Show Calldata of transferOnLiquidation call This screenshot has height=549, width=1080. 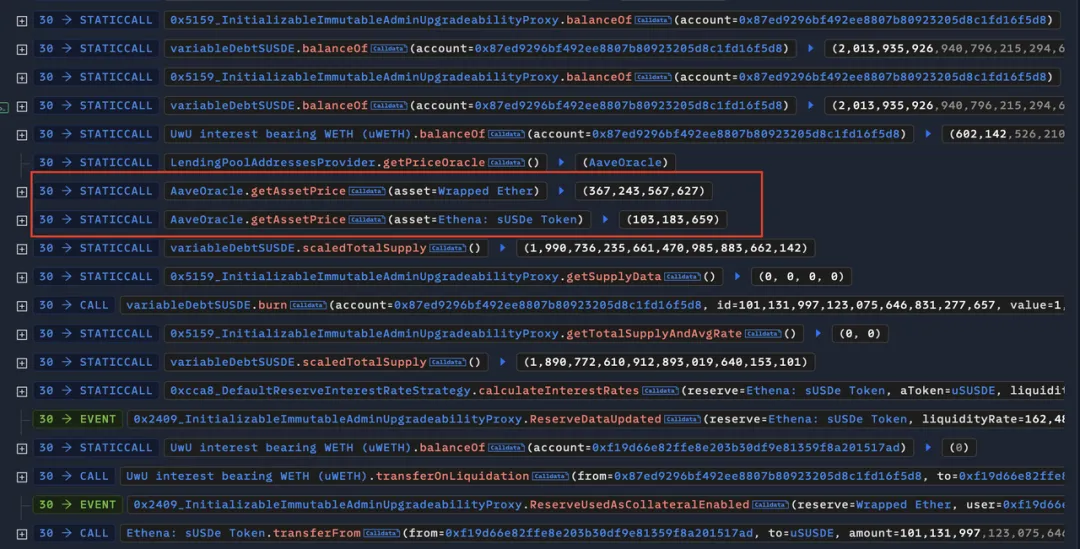tap(550, 476)
